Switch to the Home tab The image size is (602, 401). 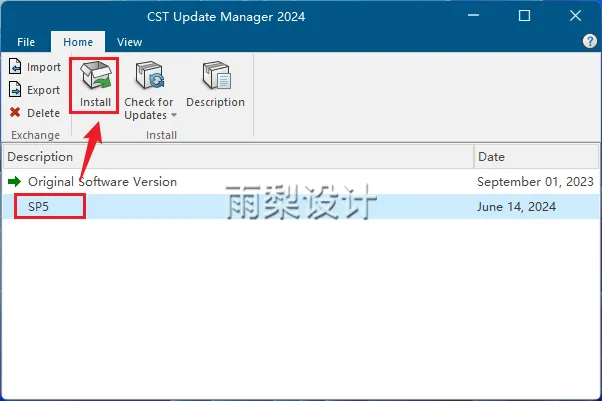pos(78,42)
